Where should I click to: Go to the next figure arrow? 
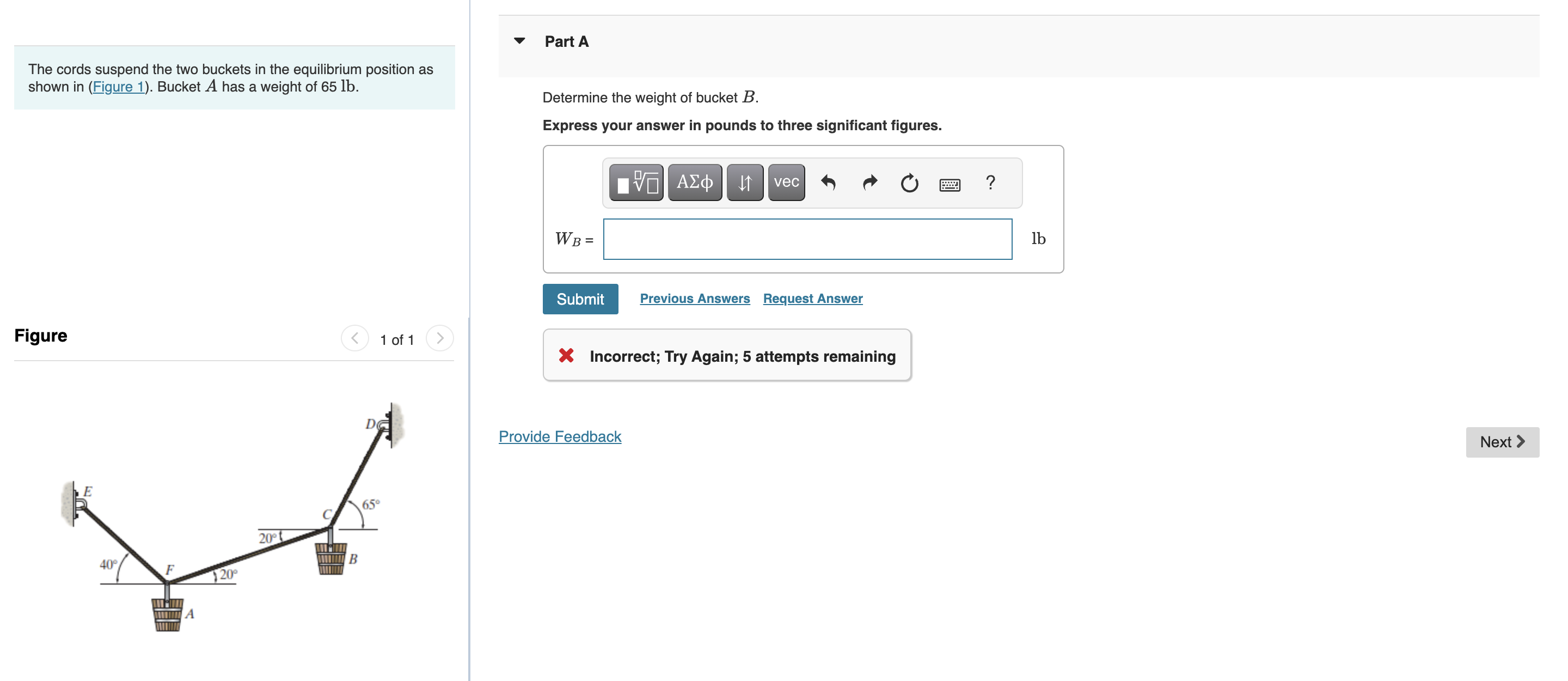(x=439, y=338)
